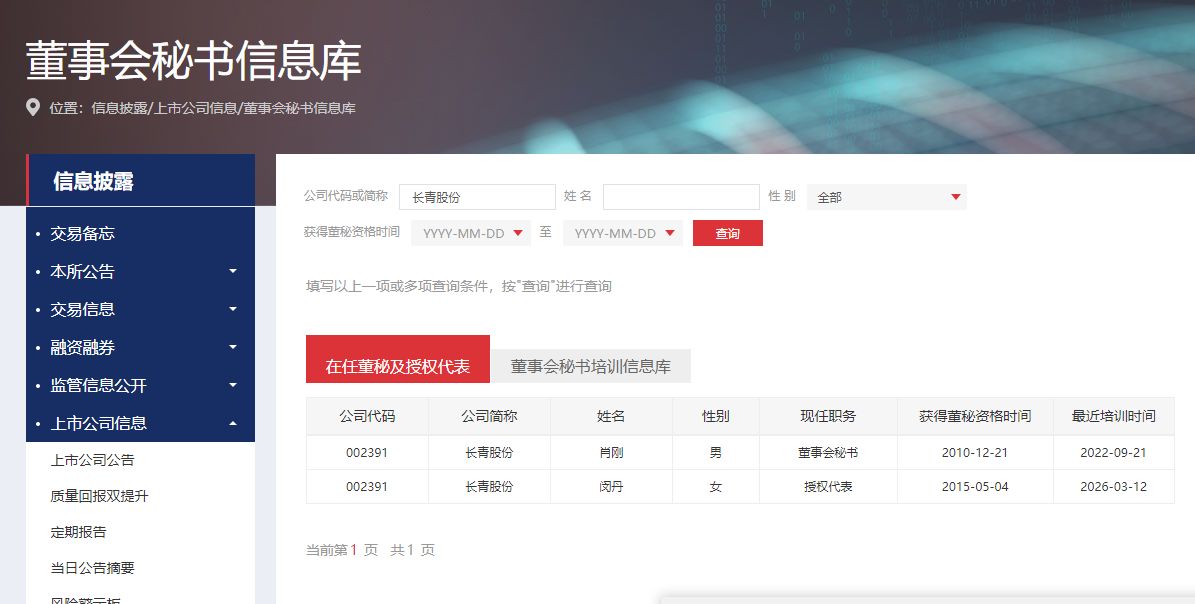Click the 最近培训时间 column header
Screen dimensions: 1195x604
(1113, 416)
